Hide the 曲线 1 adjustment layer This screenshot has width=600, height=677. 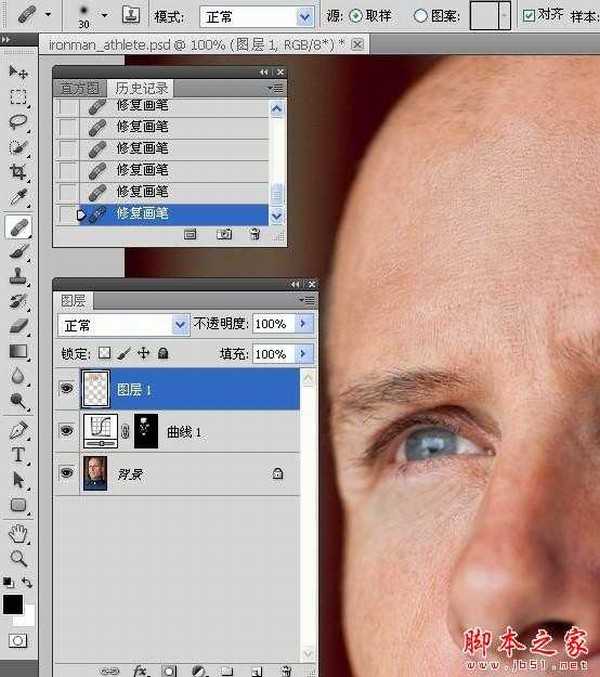(67, 431)
